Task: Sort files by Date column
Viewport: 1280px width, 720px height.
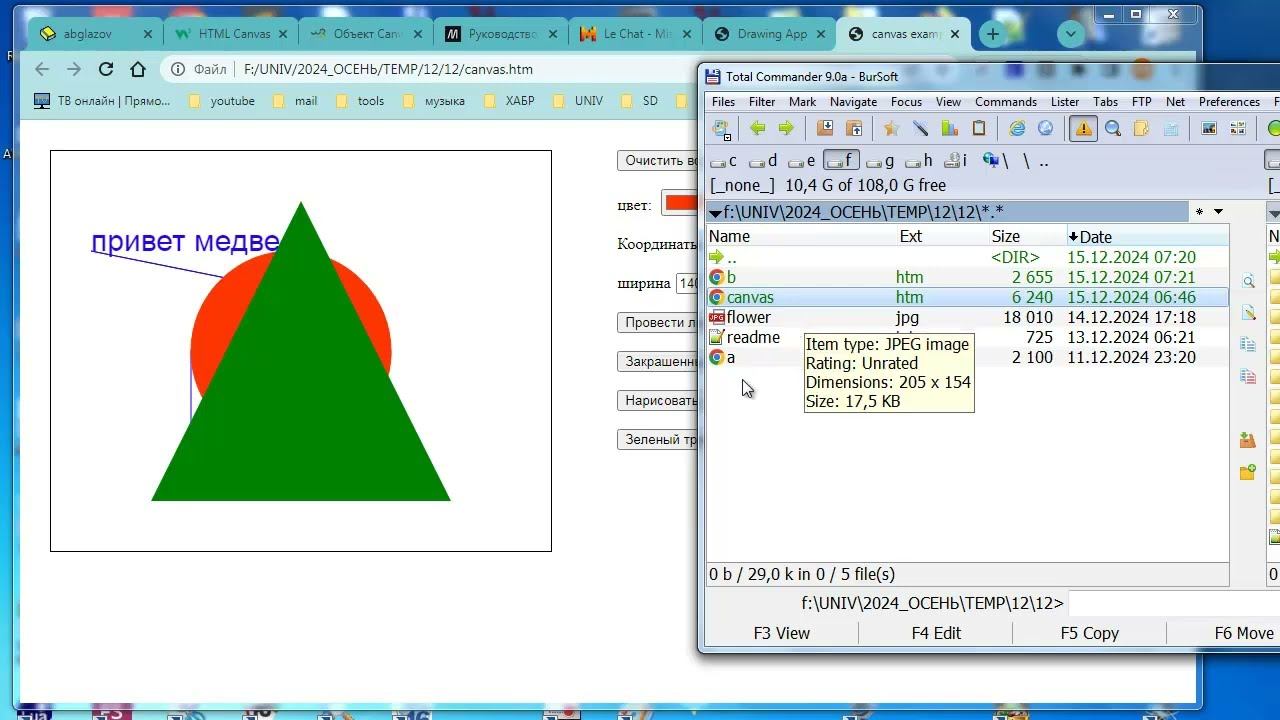Action: (x=1147, y=237)
